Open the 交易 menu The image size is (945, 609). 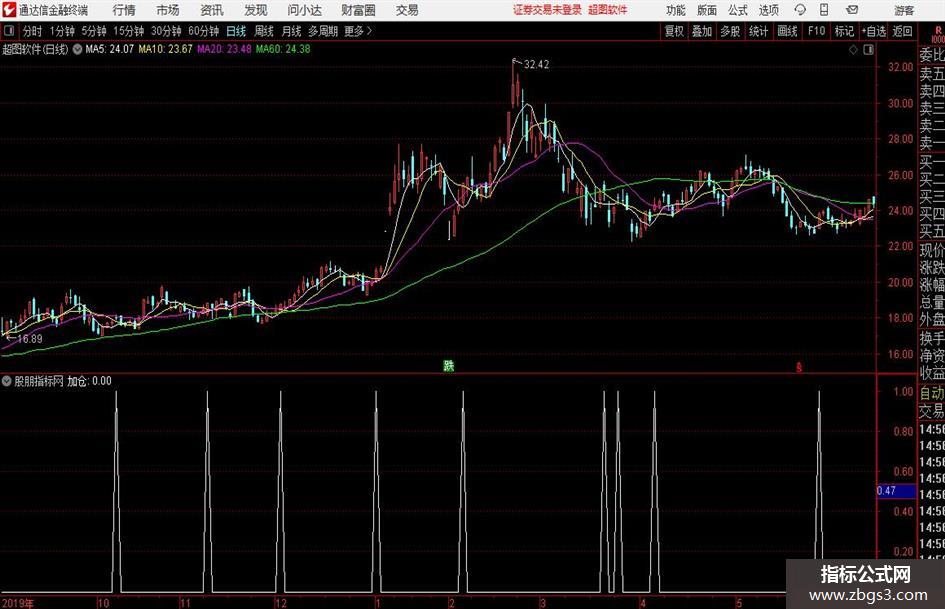pos(407,10)
